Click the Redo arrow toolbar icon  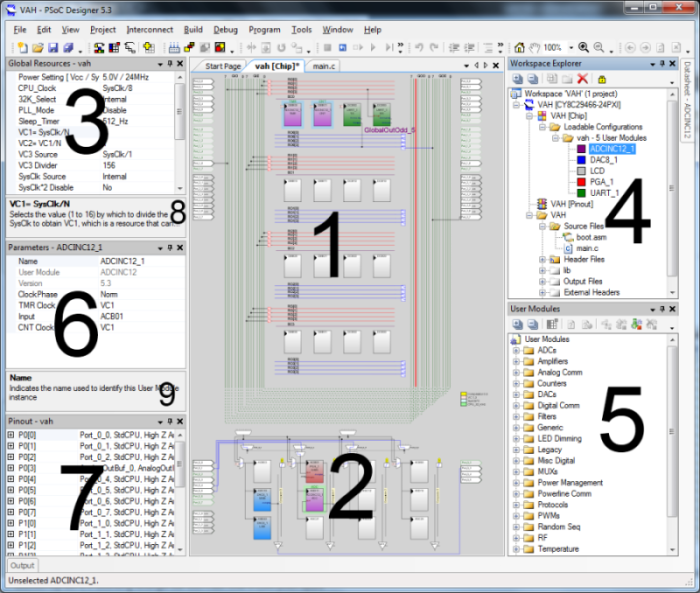[434, 47]
